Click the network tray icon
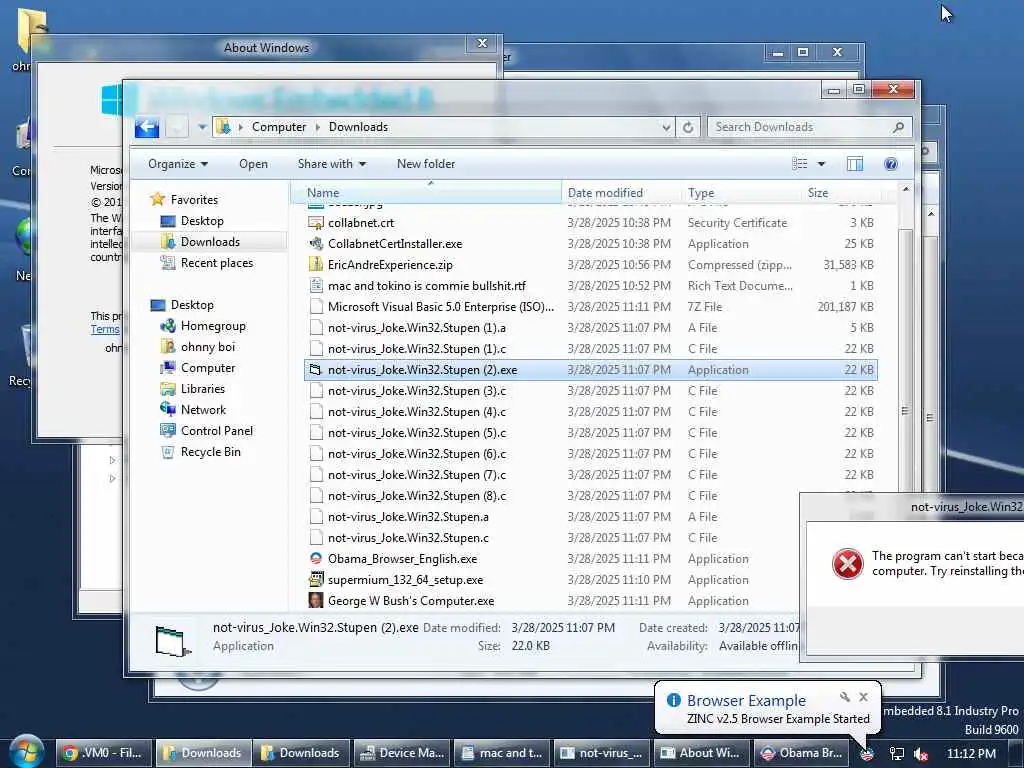The width and height of the screenshot is (1024, 768). pos(897,754)
